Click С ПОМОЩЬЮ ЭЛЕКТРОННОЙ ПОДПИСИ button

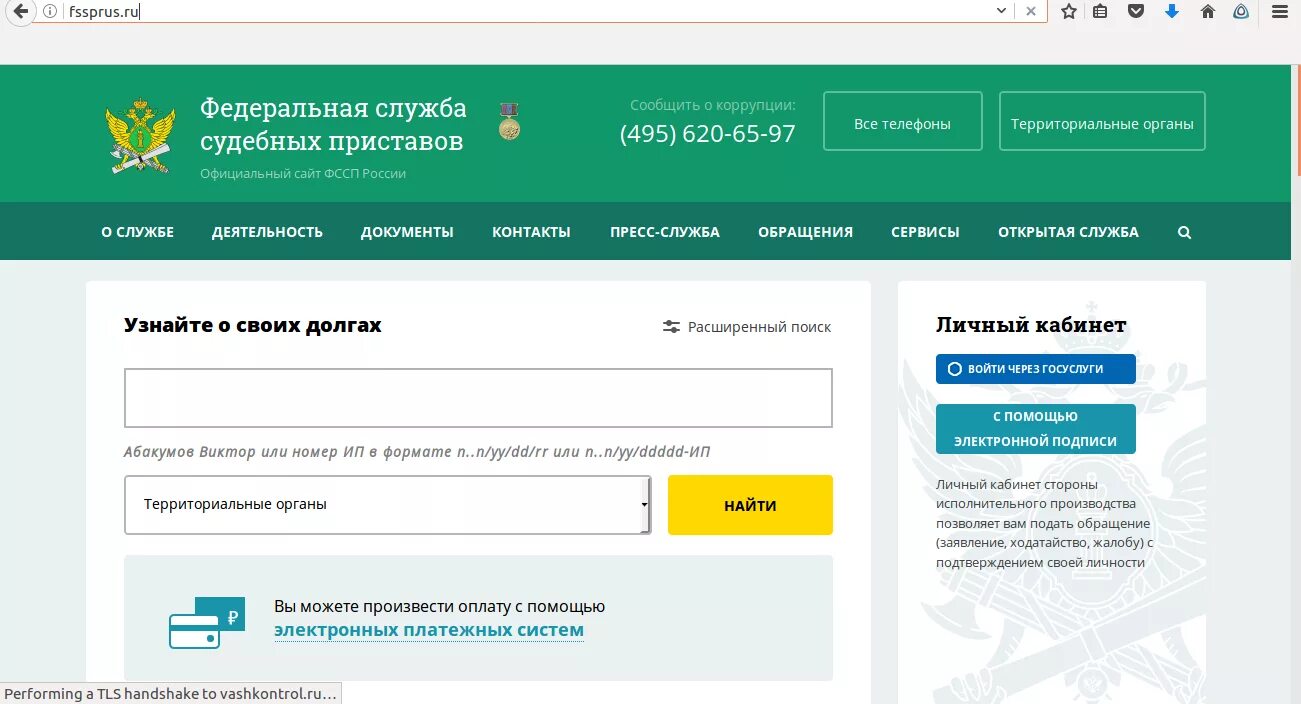1036,429
